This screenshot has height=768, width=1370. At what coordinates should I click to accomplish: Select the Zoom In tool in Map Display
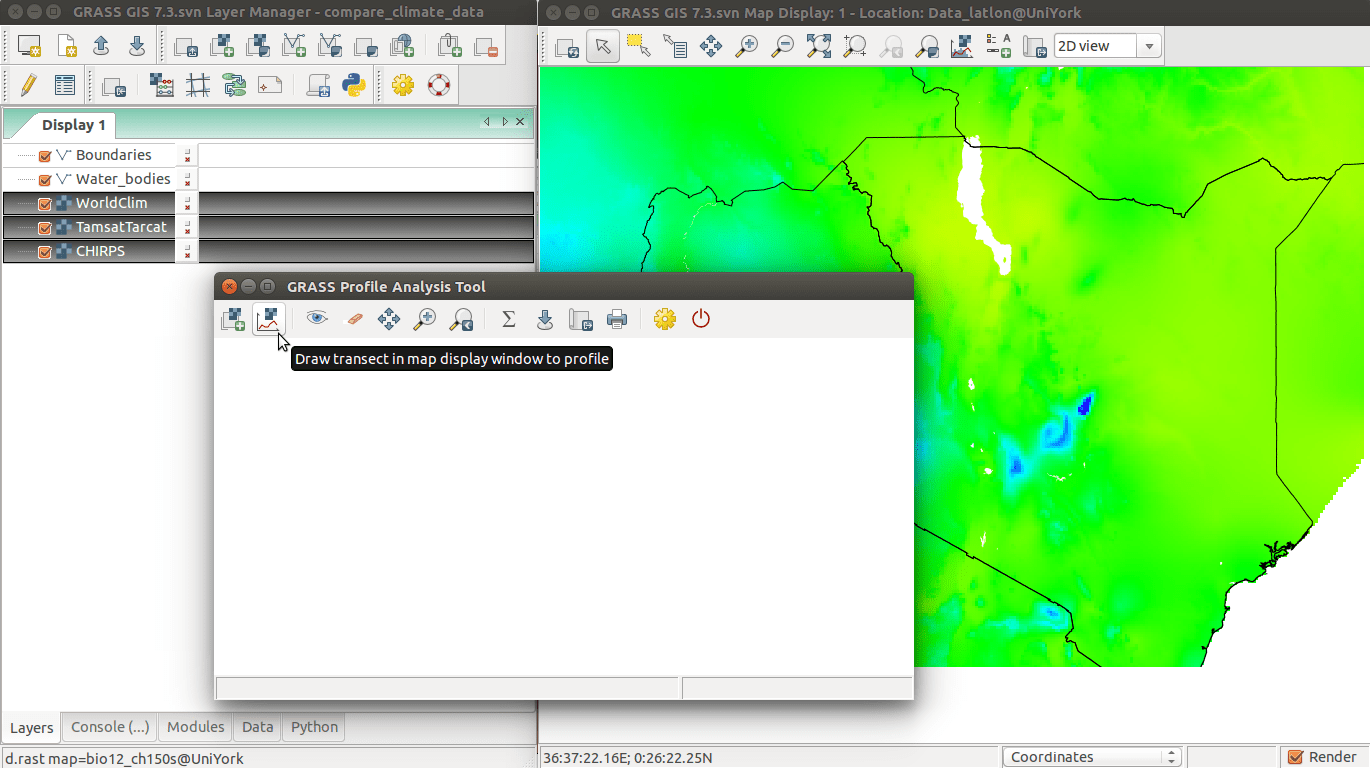click(746, 46)
